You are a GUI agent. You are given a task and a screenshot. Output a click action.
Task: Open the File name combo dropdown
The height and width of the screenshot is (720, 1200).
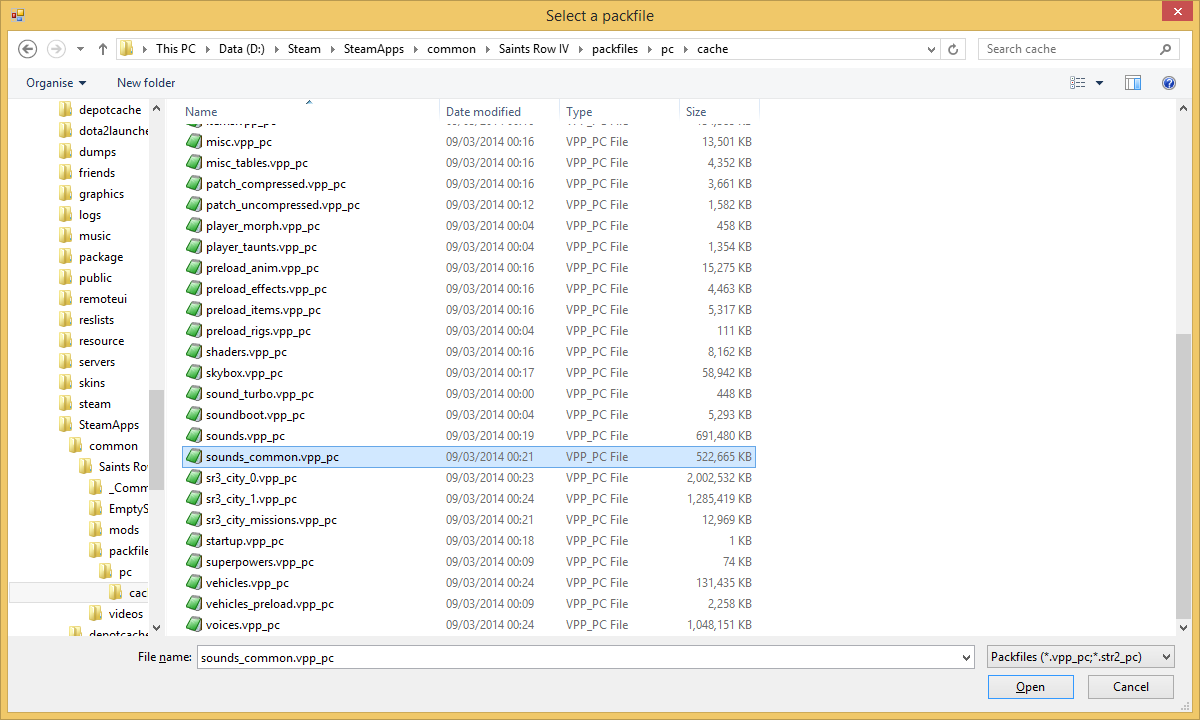[965, 657]
